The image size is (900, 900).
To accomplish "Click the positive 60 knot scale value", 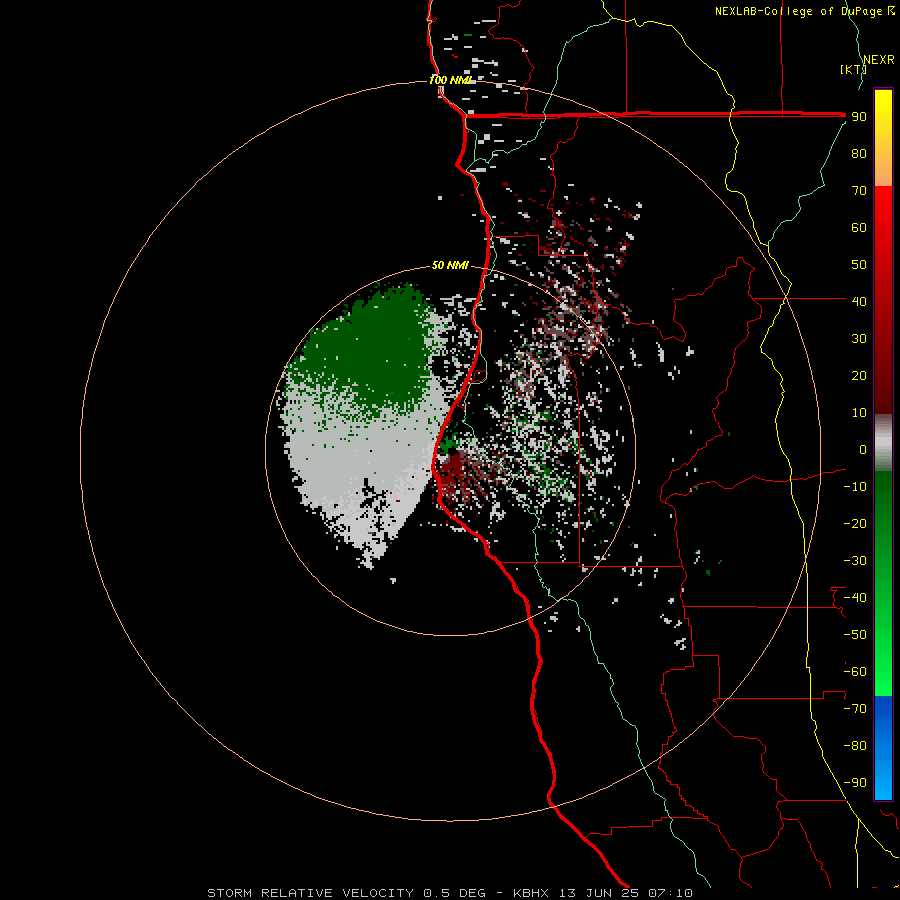I will pos(859,227).
